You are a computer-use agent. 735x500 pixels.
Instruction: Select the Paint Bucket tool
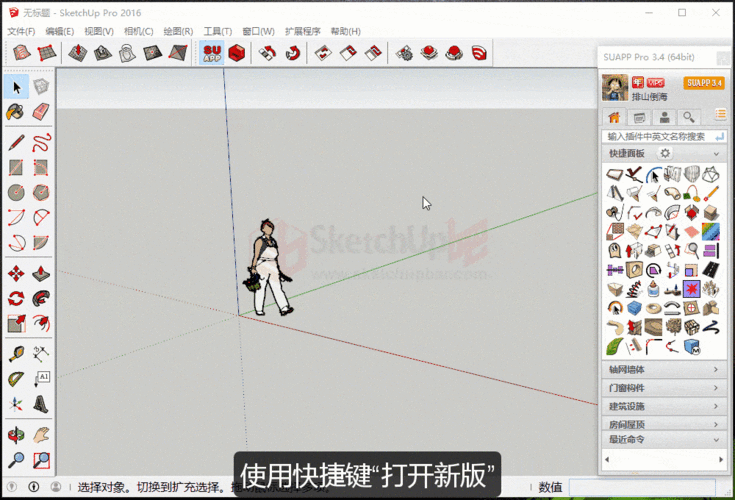pyautogui.click(x=16, y=111)
